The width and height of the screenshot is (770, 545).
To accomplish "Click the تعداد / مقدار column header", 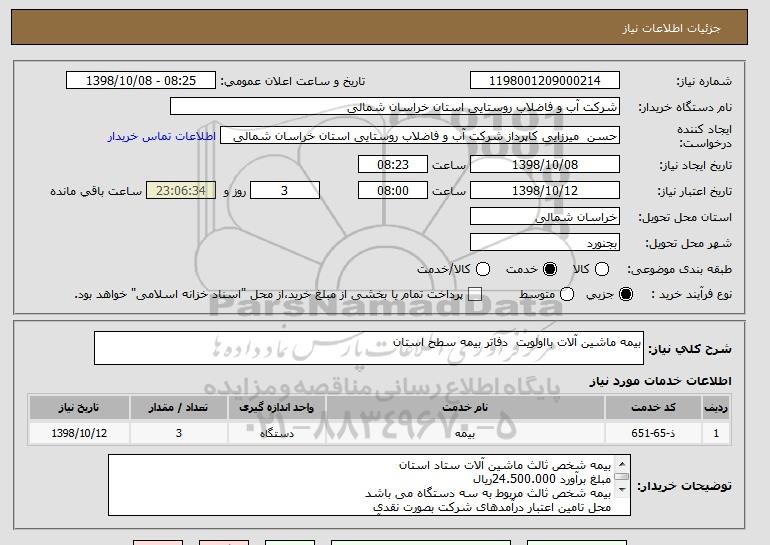I will tap(178, 408).
